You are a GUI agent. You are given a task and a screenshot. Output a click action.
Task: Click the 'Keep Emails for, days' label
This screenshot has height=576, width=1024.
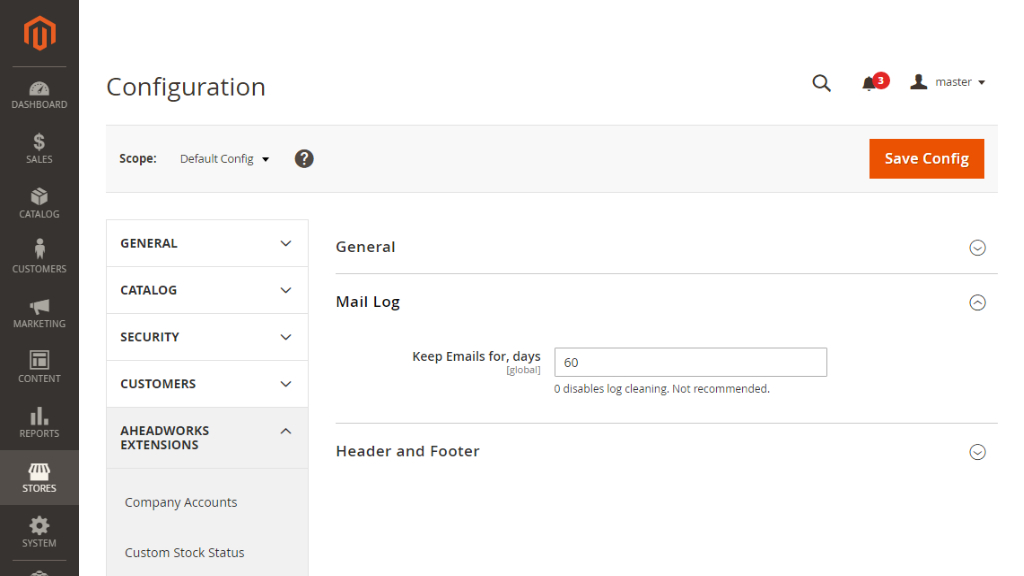tap(476, 357)
